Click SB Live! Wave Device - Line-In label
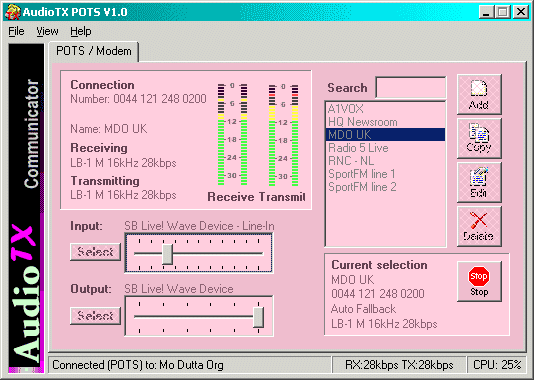Screen dimensions: 534x380 (199, 226)
